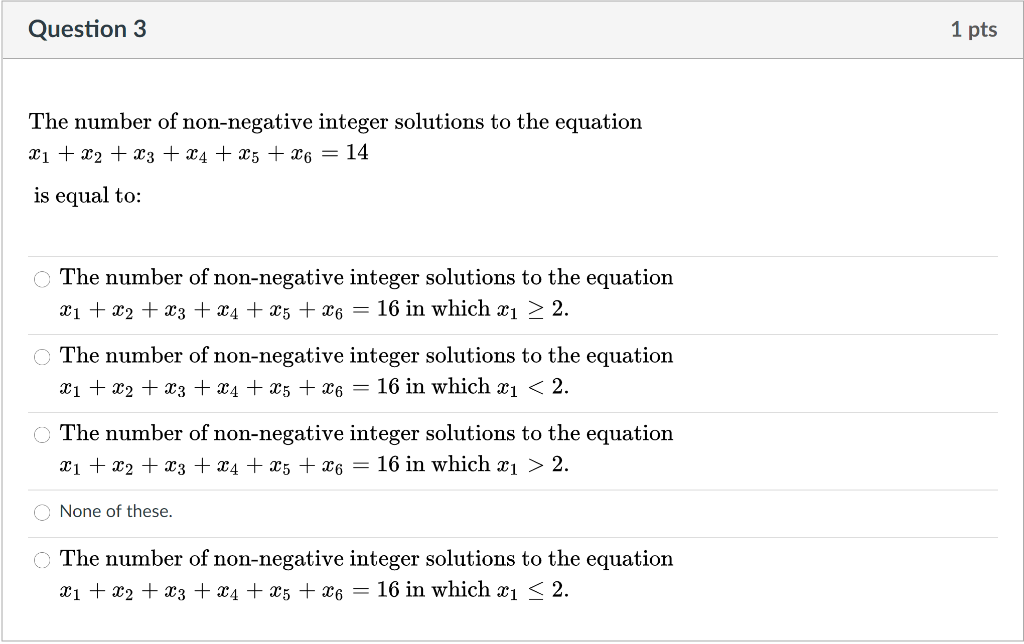Select the None of these radio button
Image resolution: width=1024 pixels, height=644 pixels.
(x=41, y=512)
